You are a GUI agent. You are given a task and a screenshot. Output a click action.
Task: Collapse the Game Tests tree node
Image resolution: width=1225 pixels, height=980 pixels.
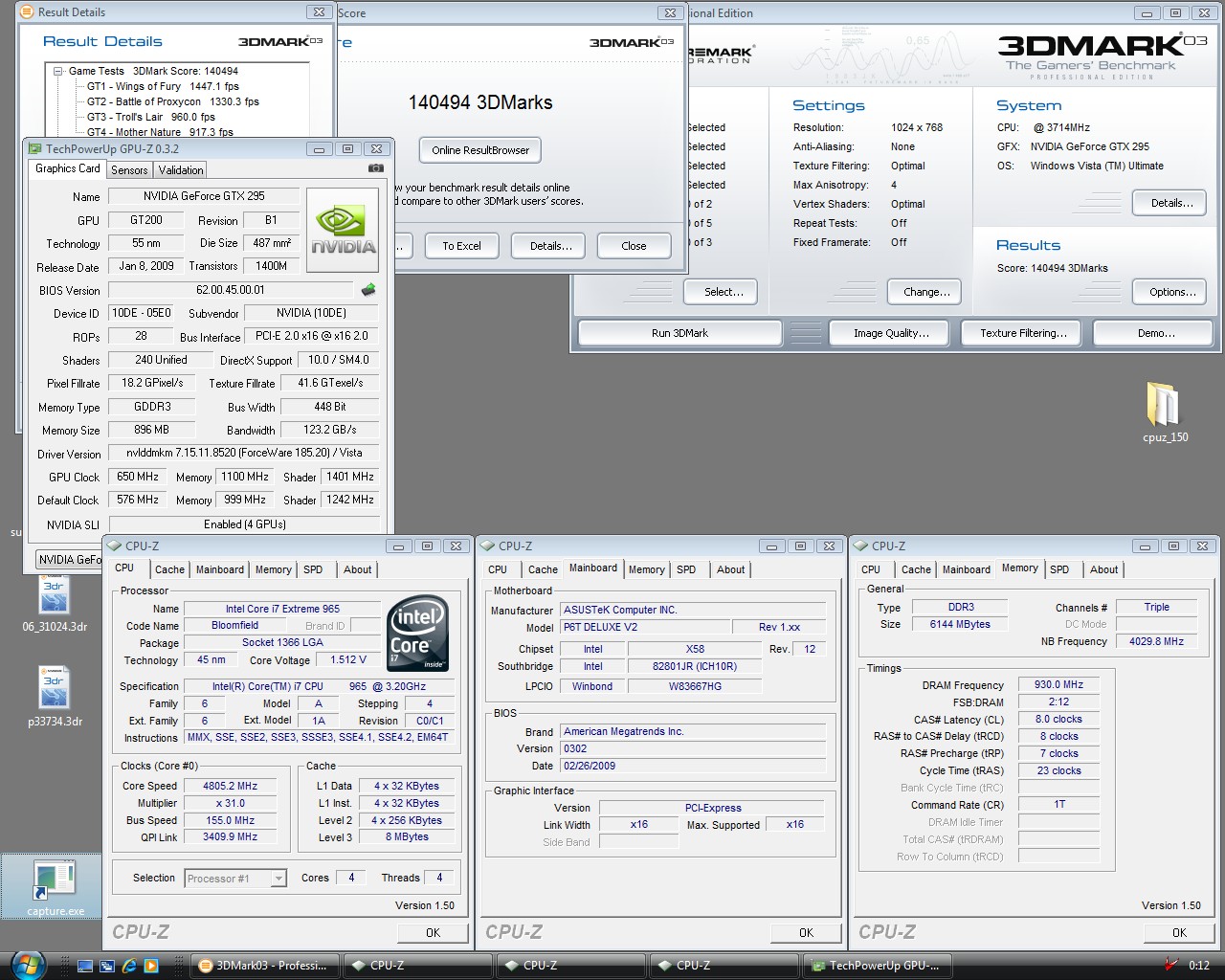58,71
